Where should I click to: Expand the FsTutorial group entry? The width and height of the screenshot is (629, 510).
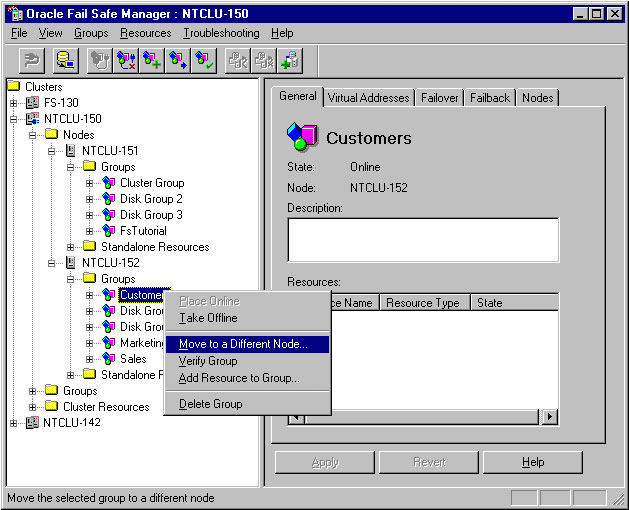[89, 231]
